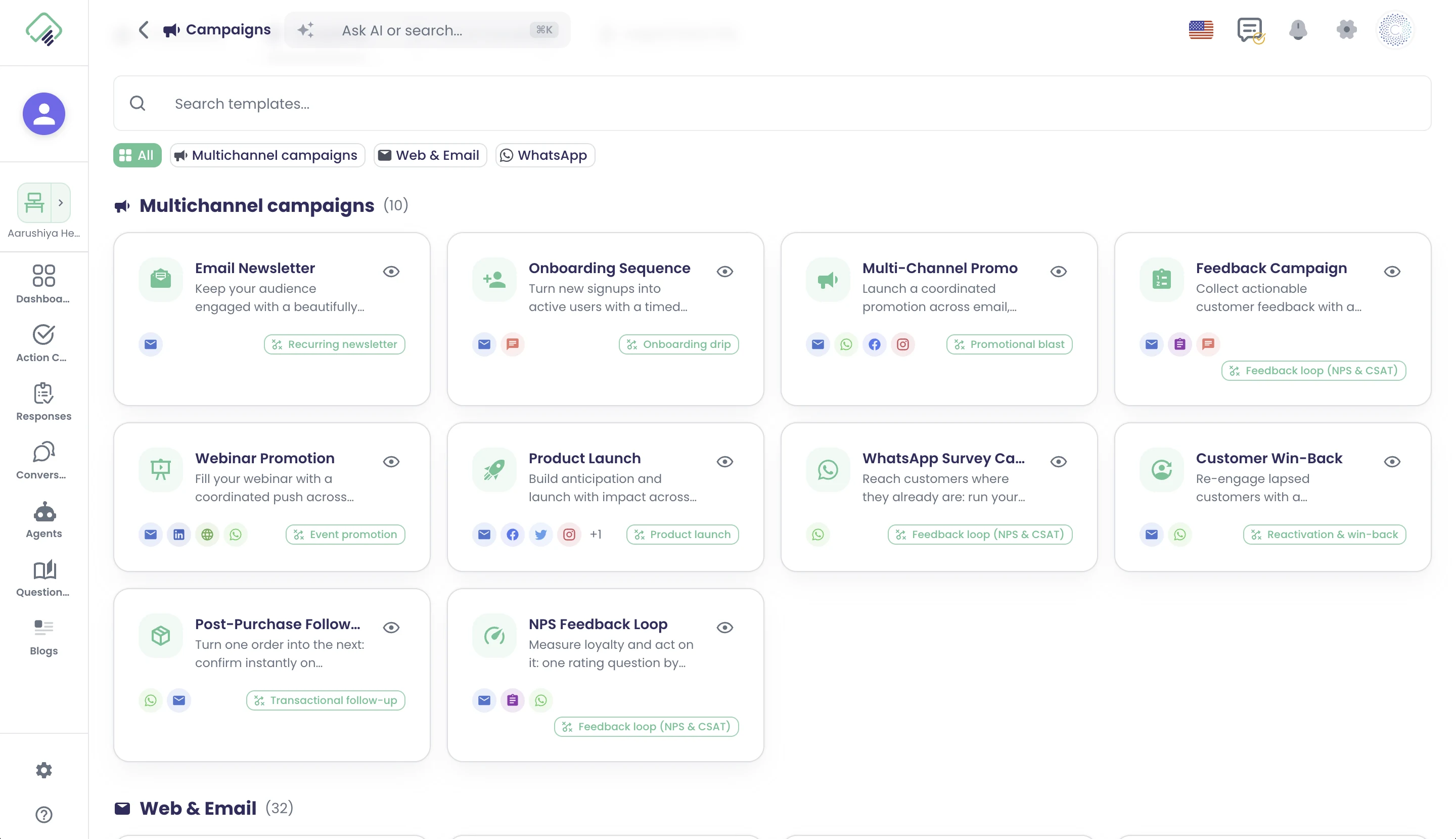Image resolution: width=1456 pixels, height=839 pixels.
Task: Open the feedback chat icon in header
Action: (x=1250, y=29)
